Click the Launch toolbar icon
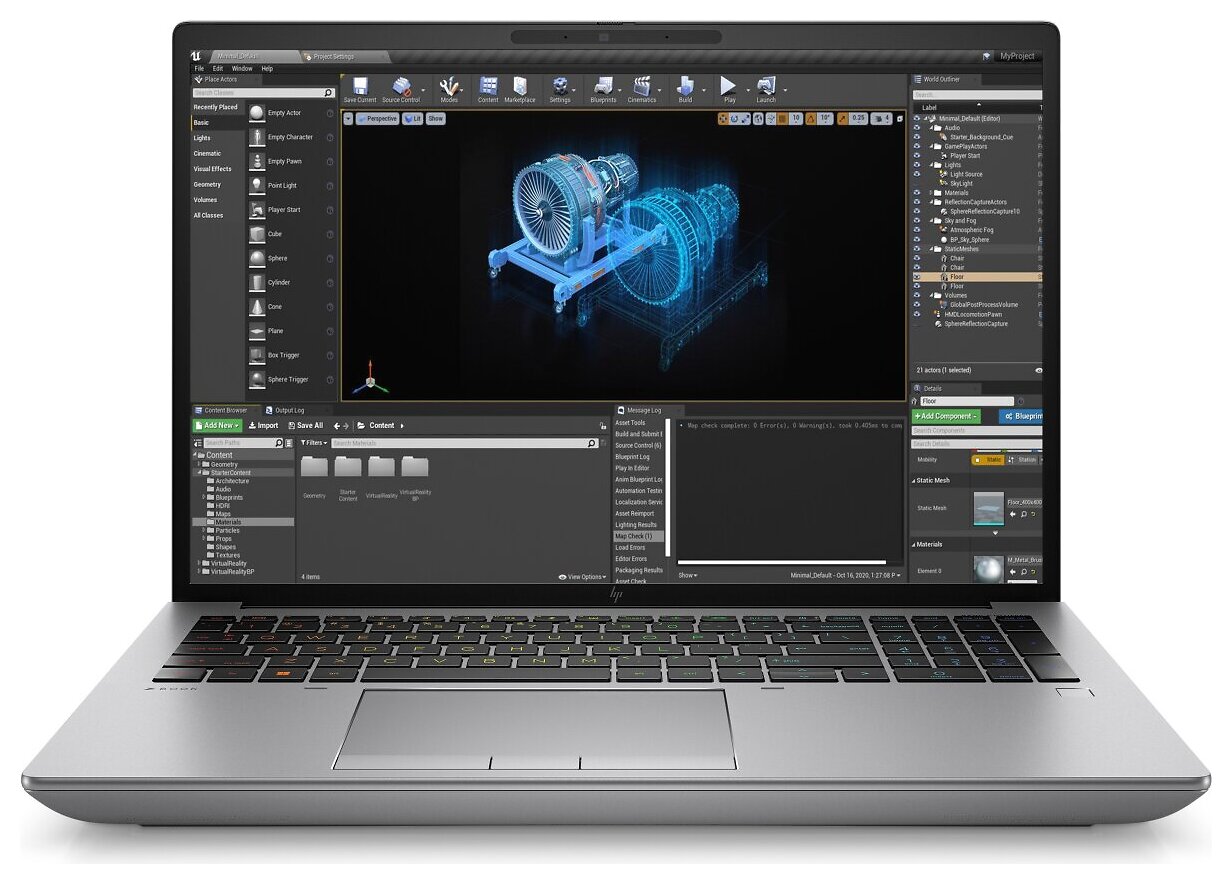1232x884 pixels. click(x=766, y=86)
